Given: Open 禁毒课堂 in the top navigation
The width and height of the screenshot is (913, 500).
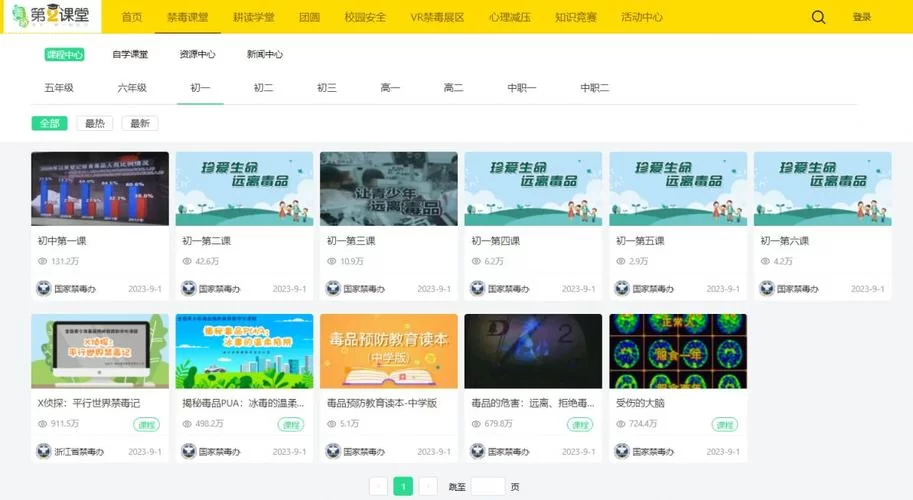Looking at the screenshot, I should (187, 17).
